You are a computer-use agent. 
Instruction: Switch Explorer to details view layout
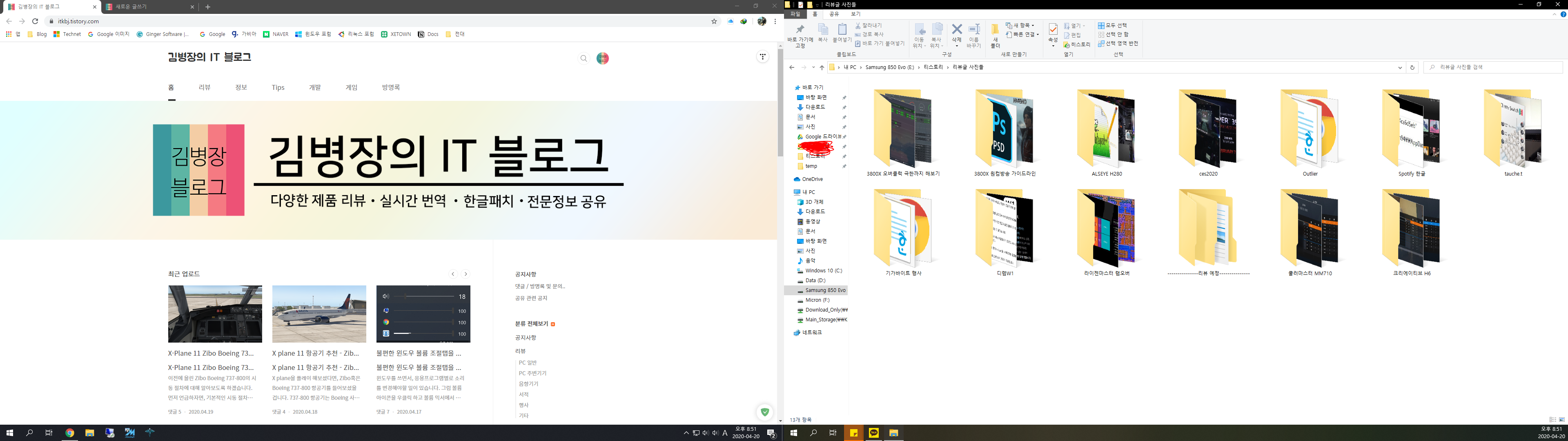pos(1552,420)
